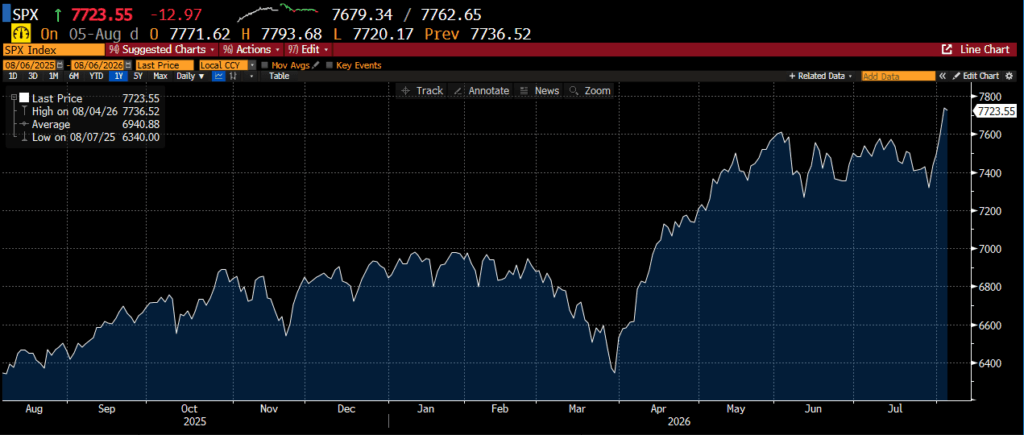Select the bar/candle chart style icon
Image resolution: width=1024 pixels, height=435 pixels.
(x=233, y=76)
